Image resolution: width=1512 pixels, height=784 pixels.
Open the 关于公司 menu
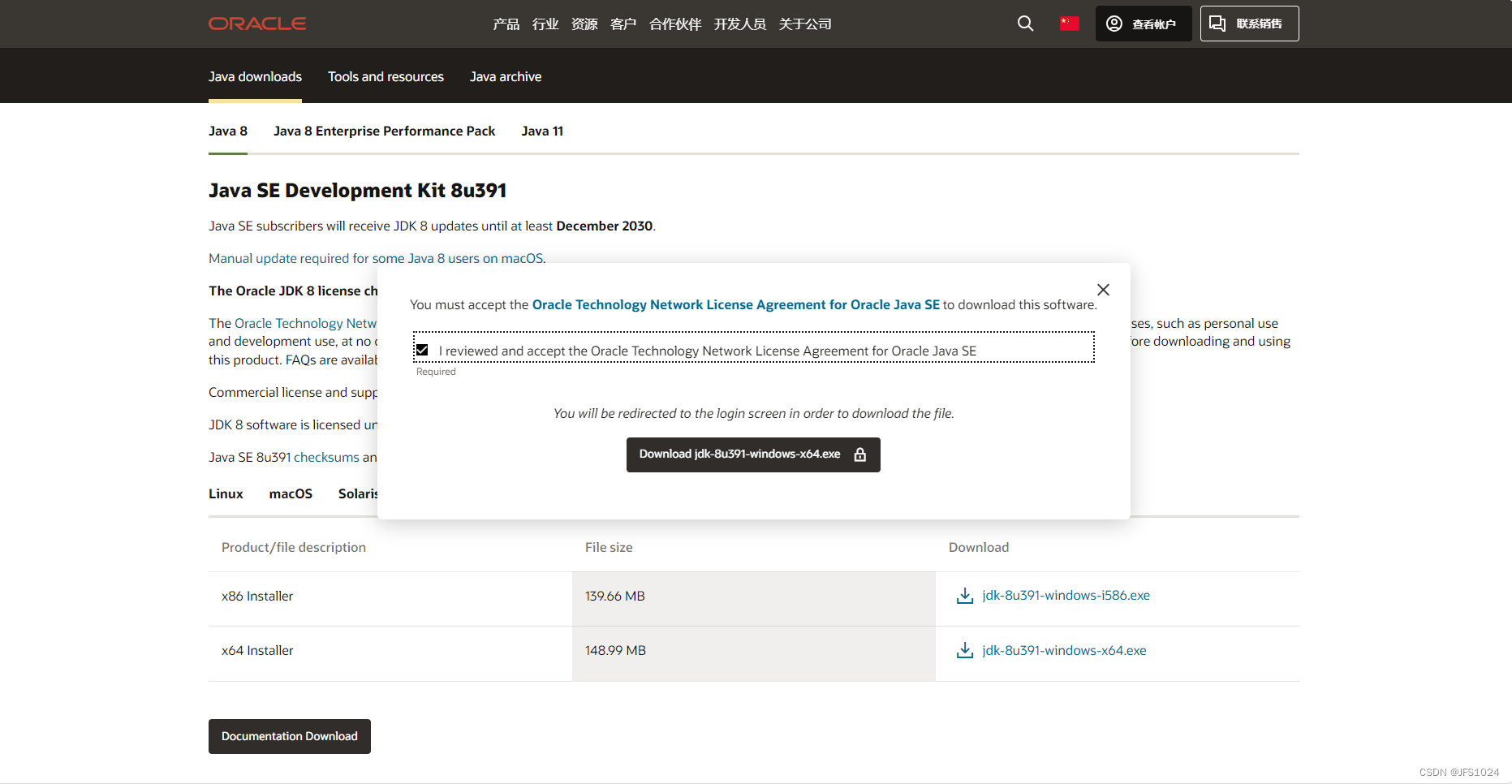pos(805,24)
